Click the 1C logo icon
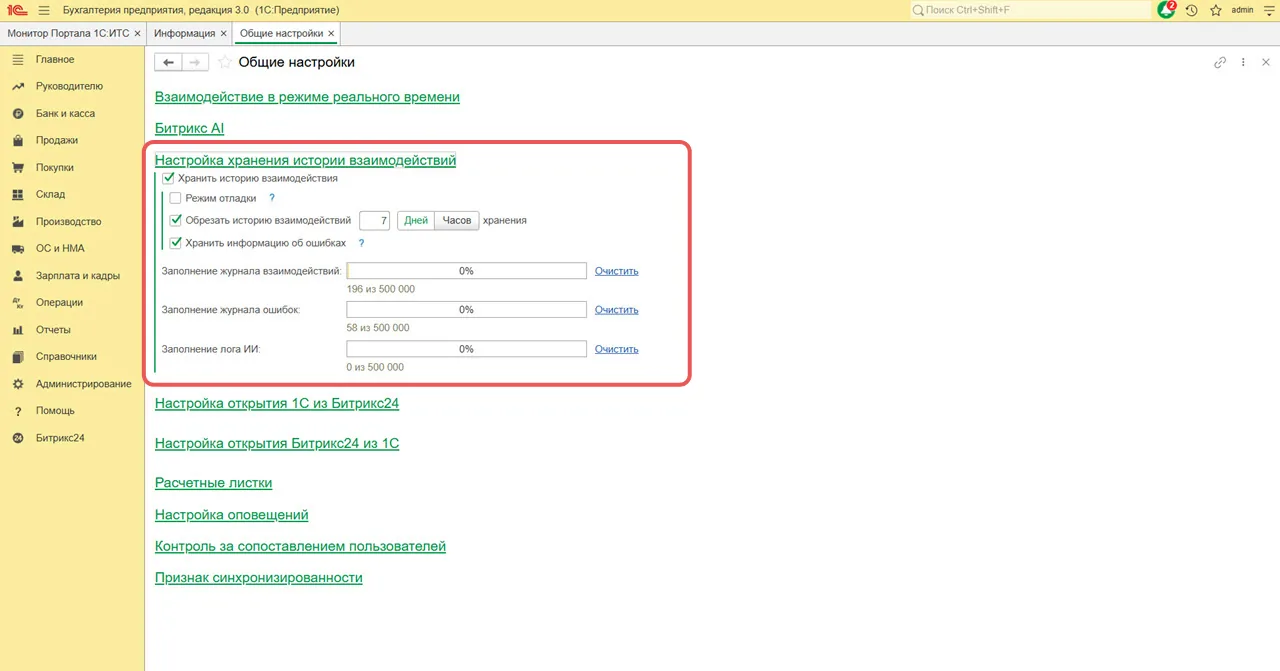This screenshot has height=671, width=1280. click(x=17, y=10)
